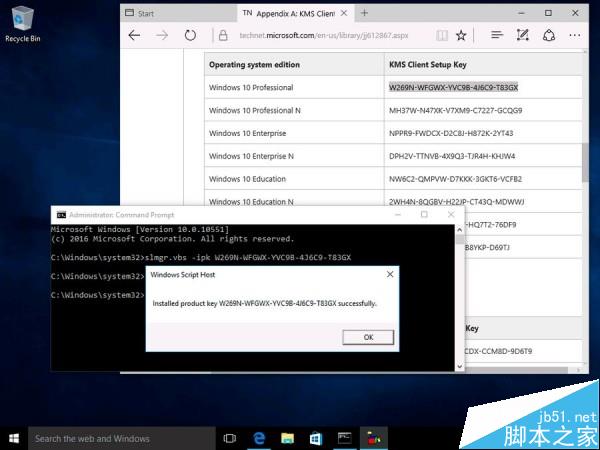The width and height of the screenshot is (600, 450).
Task: Open File Explorer from the taskbar
Action: tap(287, 438)
